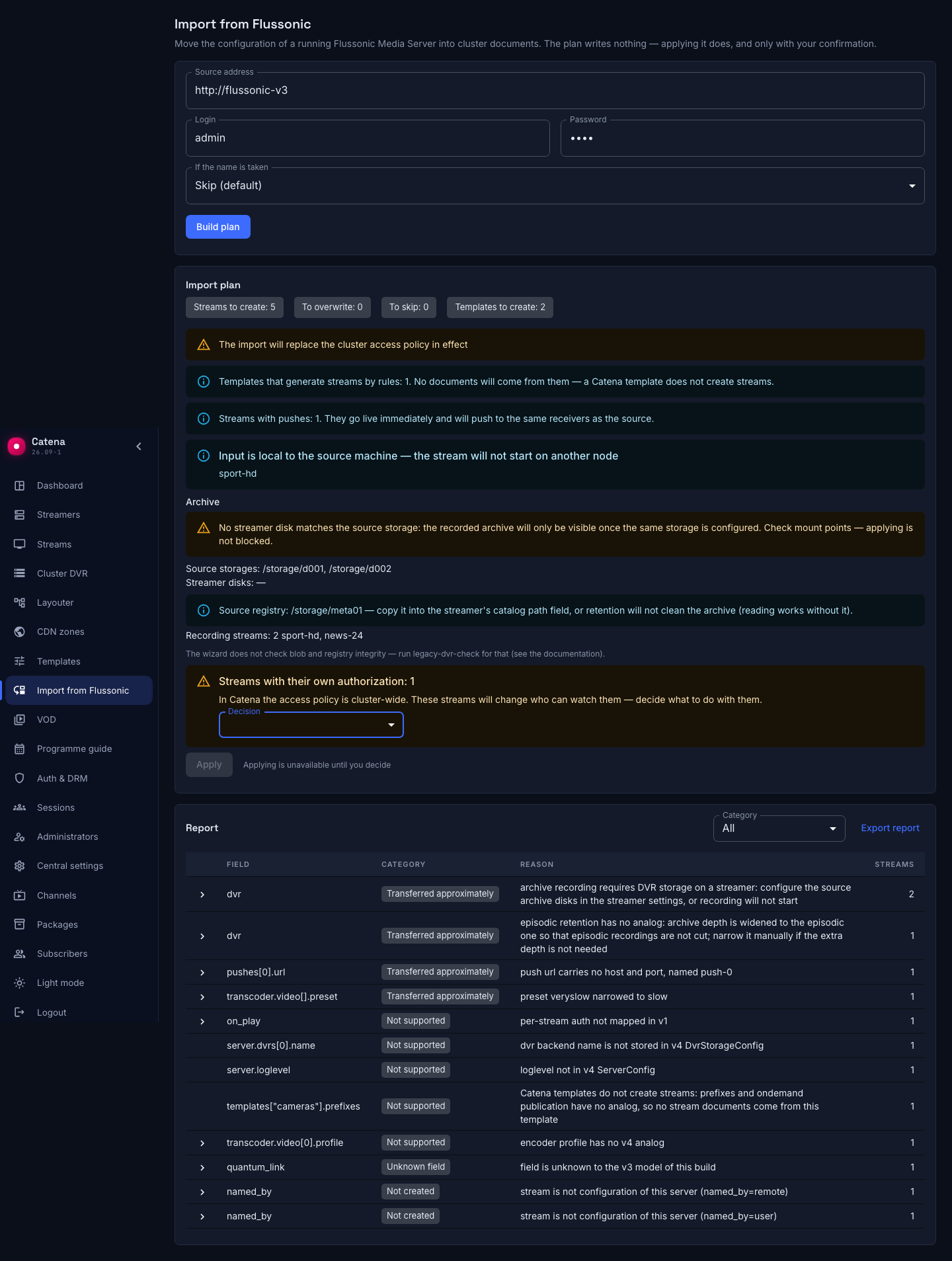Viewport: 952px width, 1261px height.
Task: Click the Logout exit icon
Action: [x=20, y=1012]
